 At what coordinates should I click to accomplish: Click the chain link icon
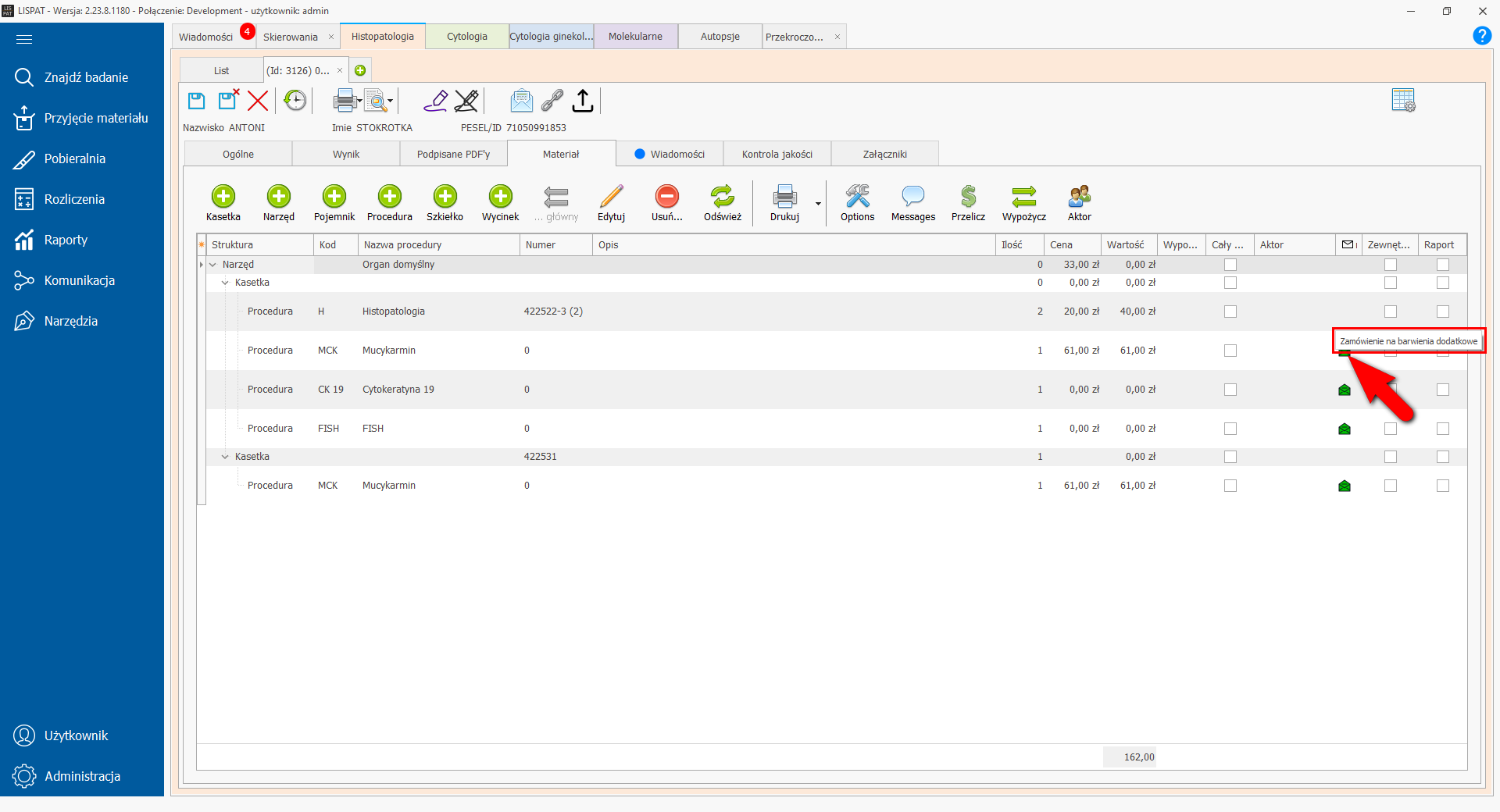coord(552,101)
